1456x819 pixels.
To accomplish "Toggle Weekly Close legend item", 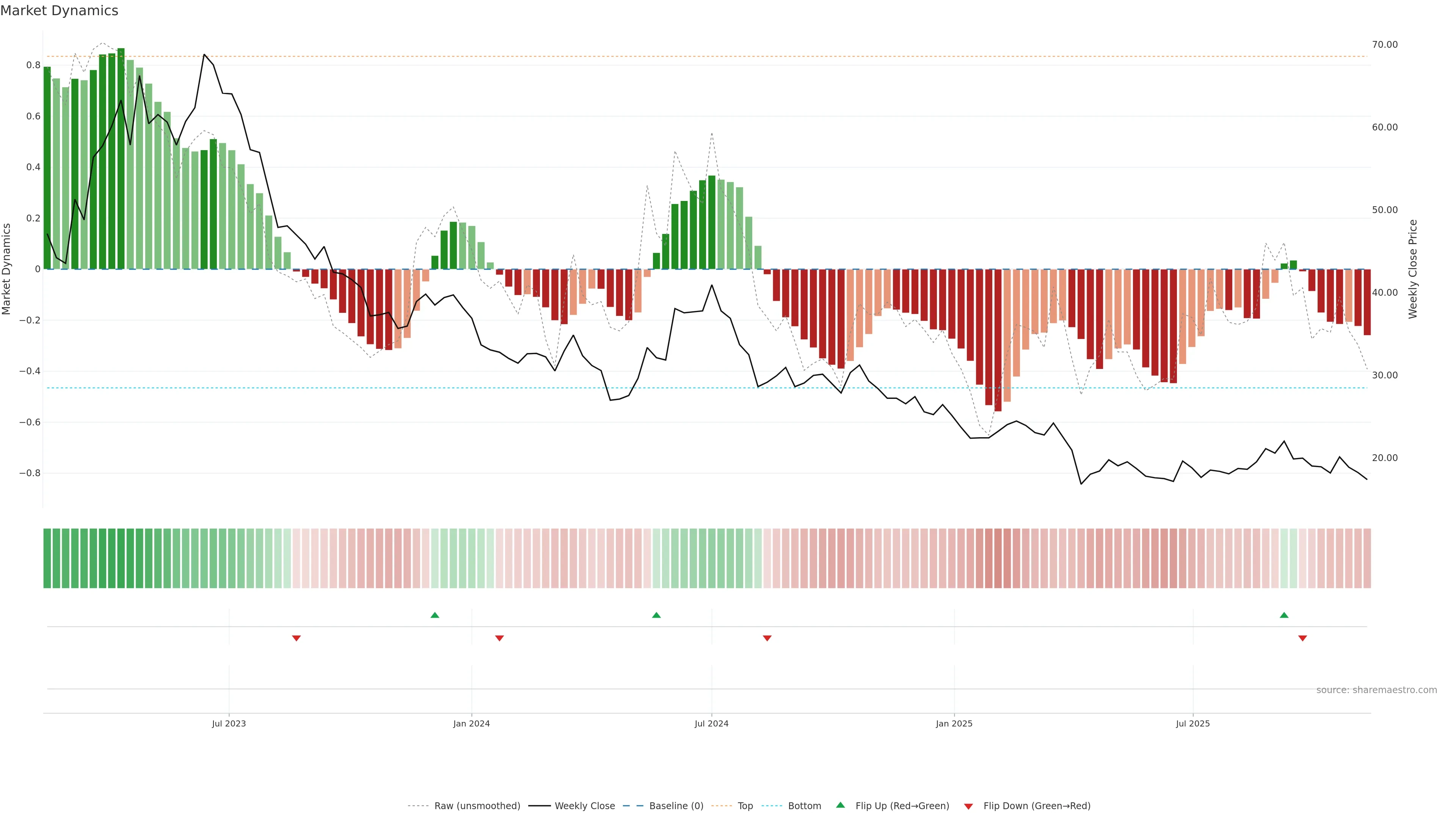I will tap(584, 805).
